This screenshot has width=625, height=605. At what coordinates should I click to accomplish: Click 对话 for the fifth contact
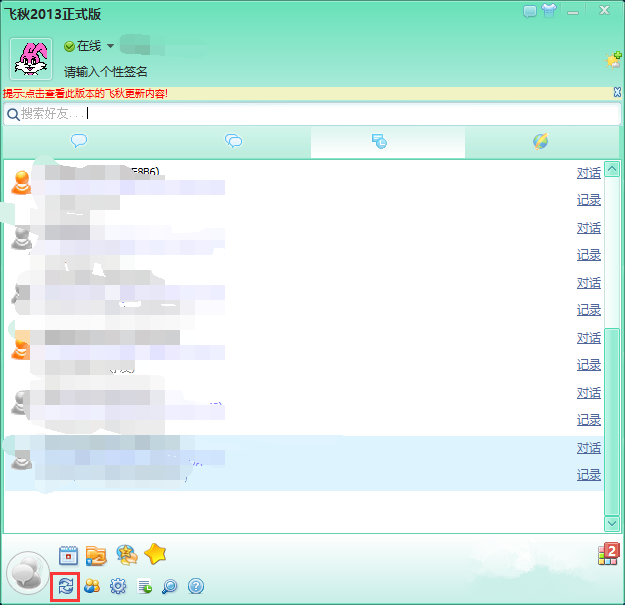(589, 393)
